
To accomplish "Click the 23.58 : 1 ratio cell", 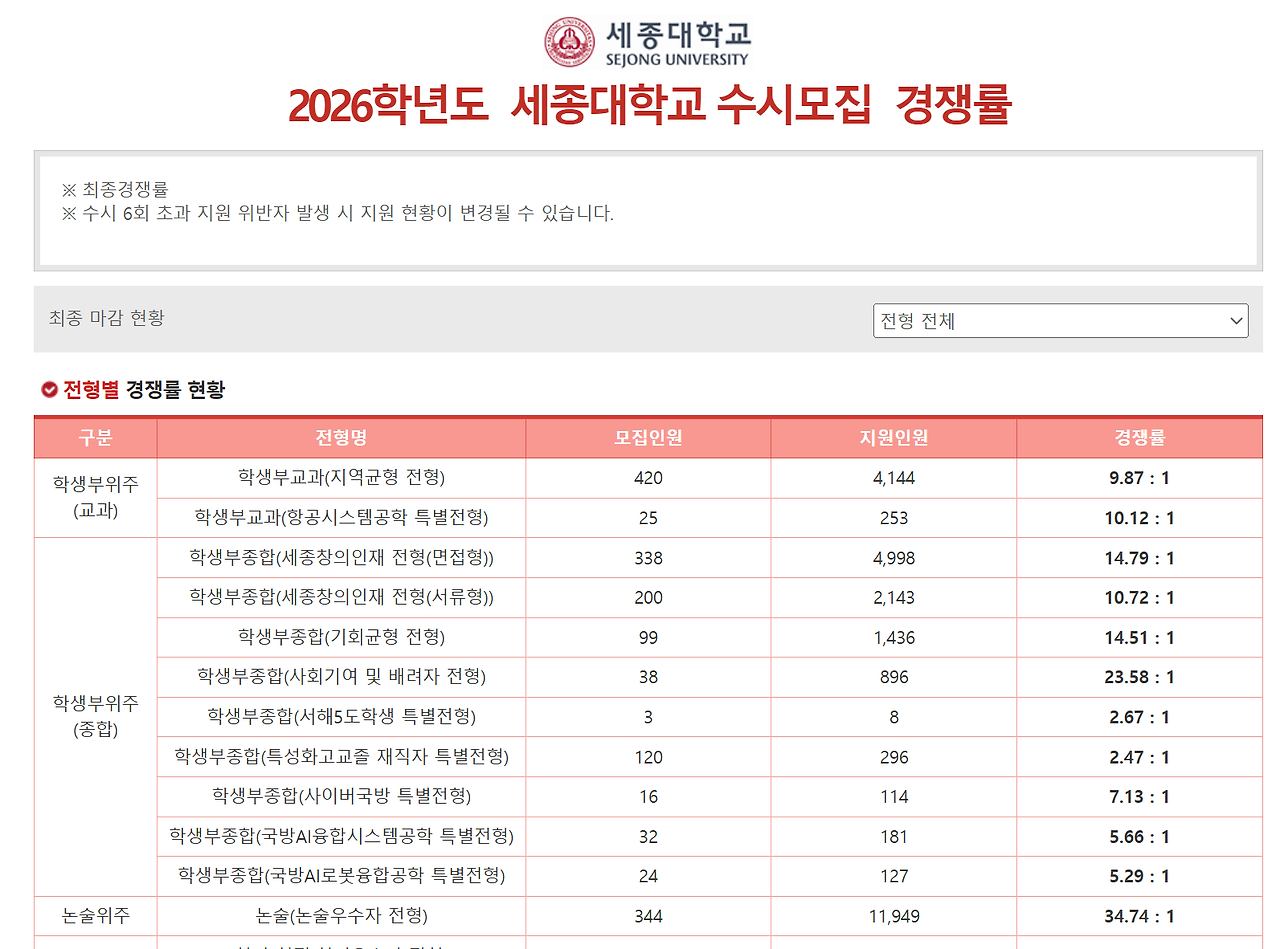I will [x=1140, y=677].
